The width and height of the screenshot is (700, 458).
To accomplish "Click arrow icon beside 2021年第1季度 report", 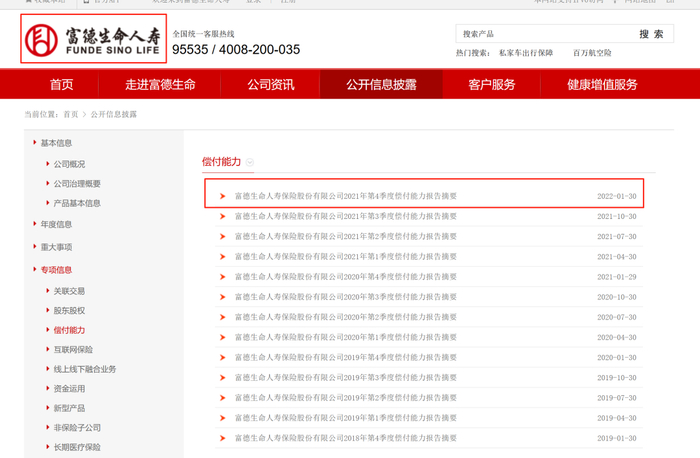I will (222, 257).
